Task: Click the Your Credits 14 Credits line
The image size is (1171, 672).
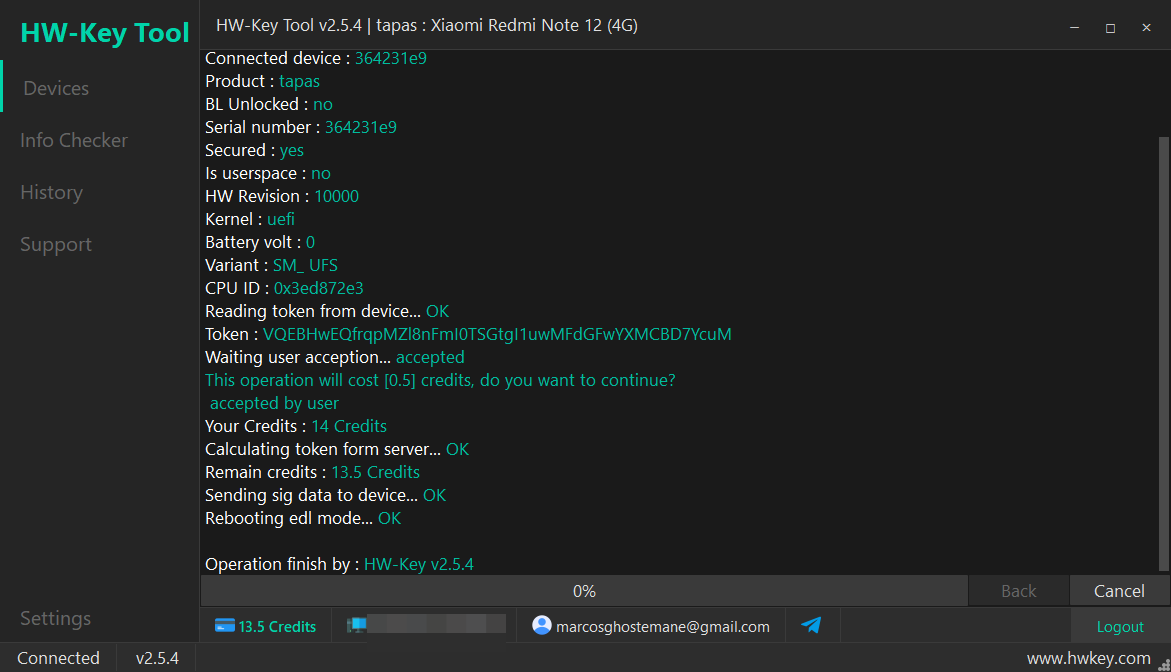Action: 296,426
